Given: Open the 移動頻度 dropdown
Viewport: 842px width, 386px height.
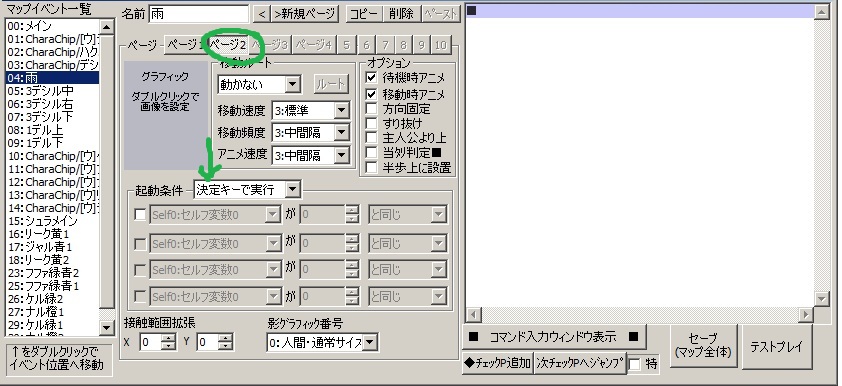Looking at the screenshot, I should [x=342, y=132].
